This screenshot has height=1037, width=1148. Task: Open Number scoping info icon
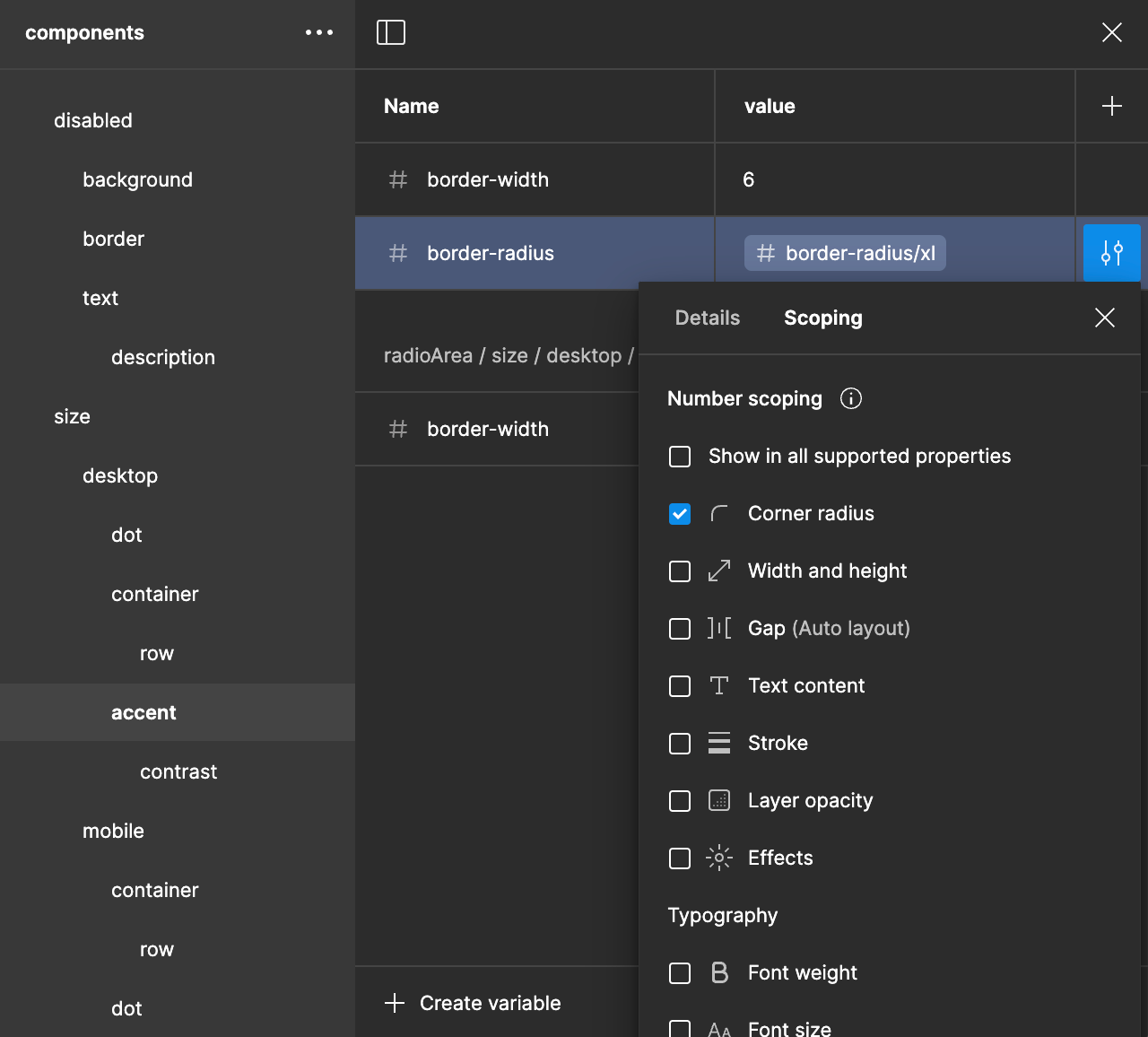click(x=851, y=398)
